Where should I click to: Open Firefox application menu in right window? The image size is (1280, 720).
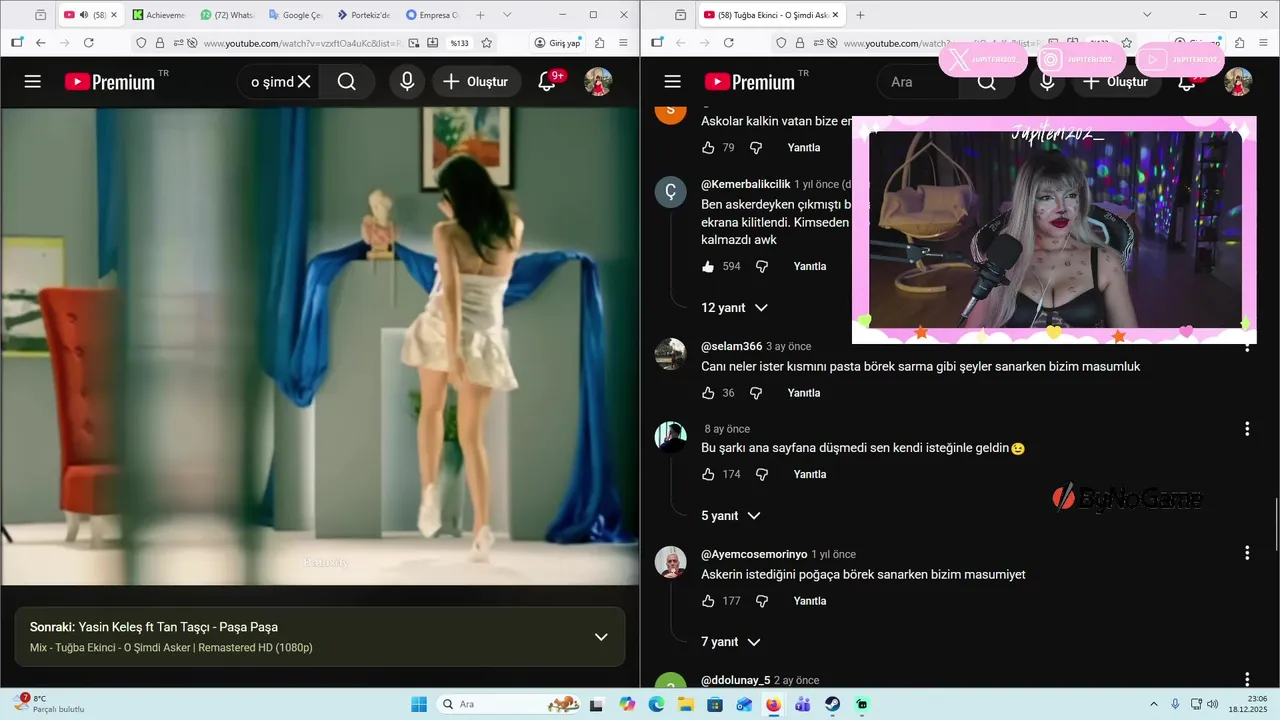point(1264,43)
